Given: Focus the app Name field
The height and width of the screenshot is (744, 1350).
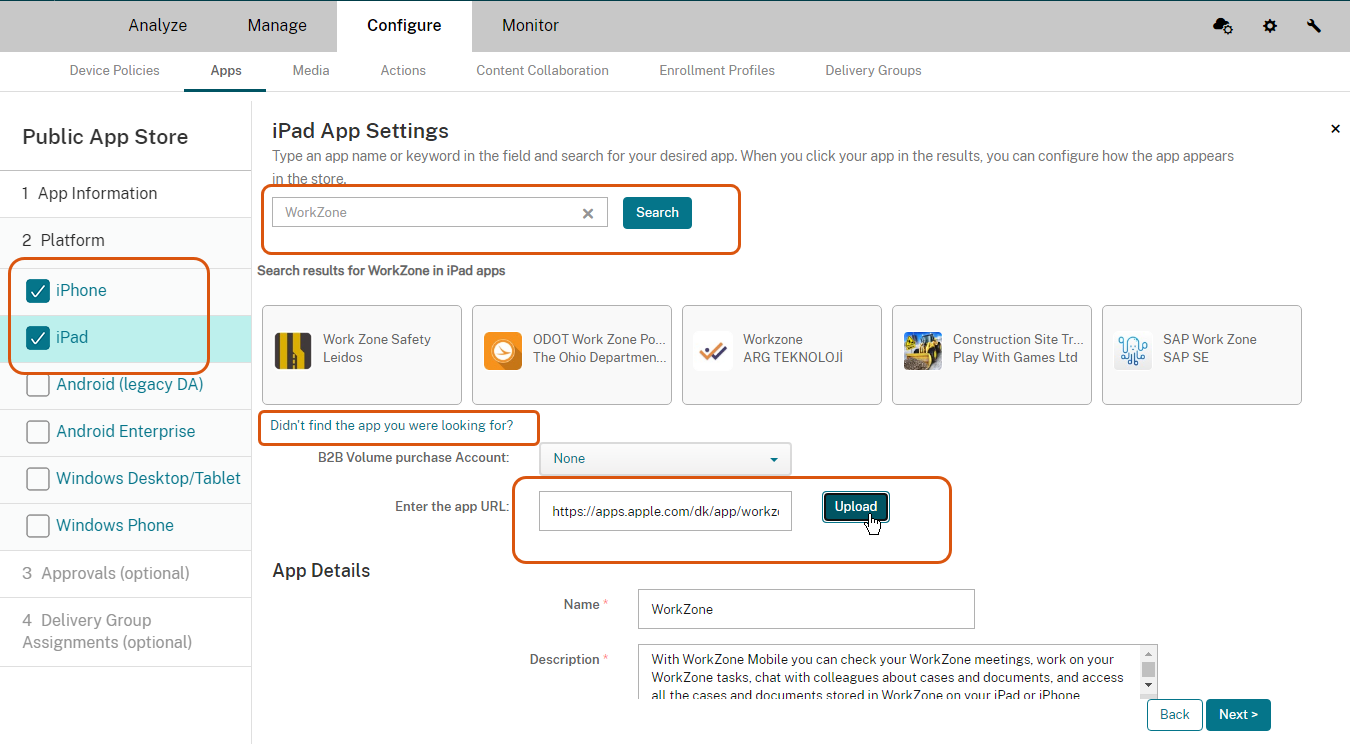Looking at the screenshot, I should point(806,609).
